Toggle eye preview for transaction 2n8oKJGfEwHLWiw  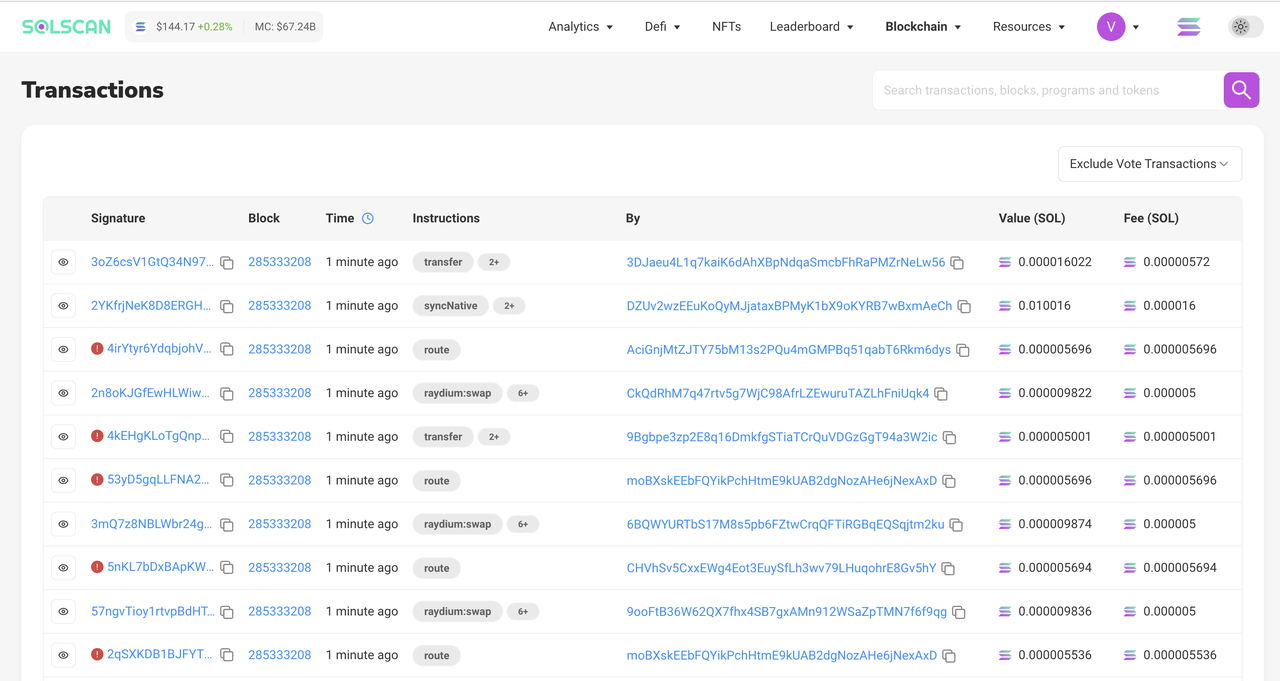(63, 393)
